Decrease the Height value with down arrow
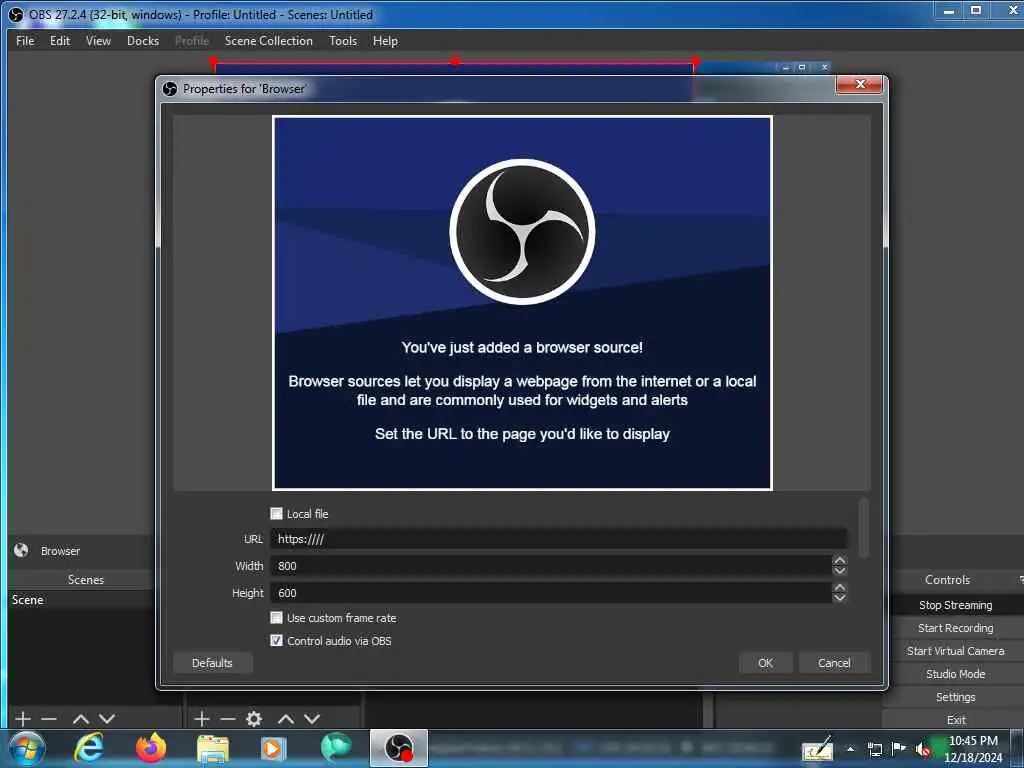 point(840,598)
